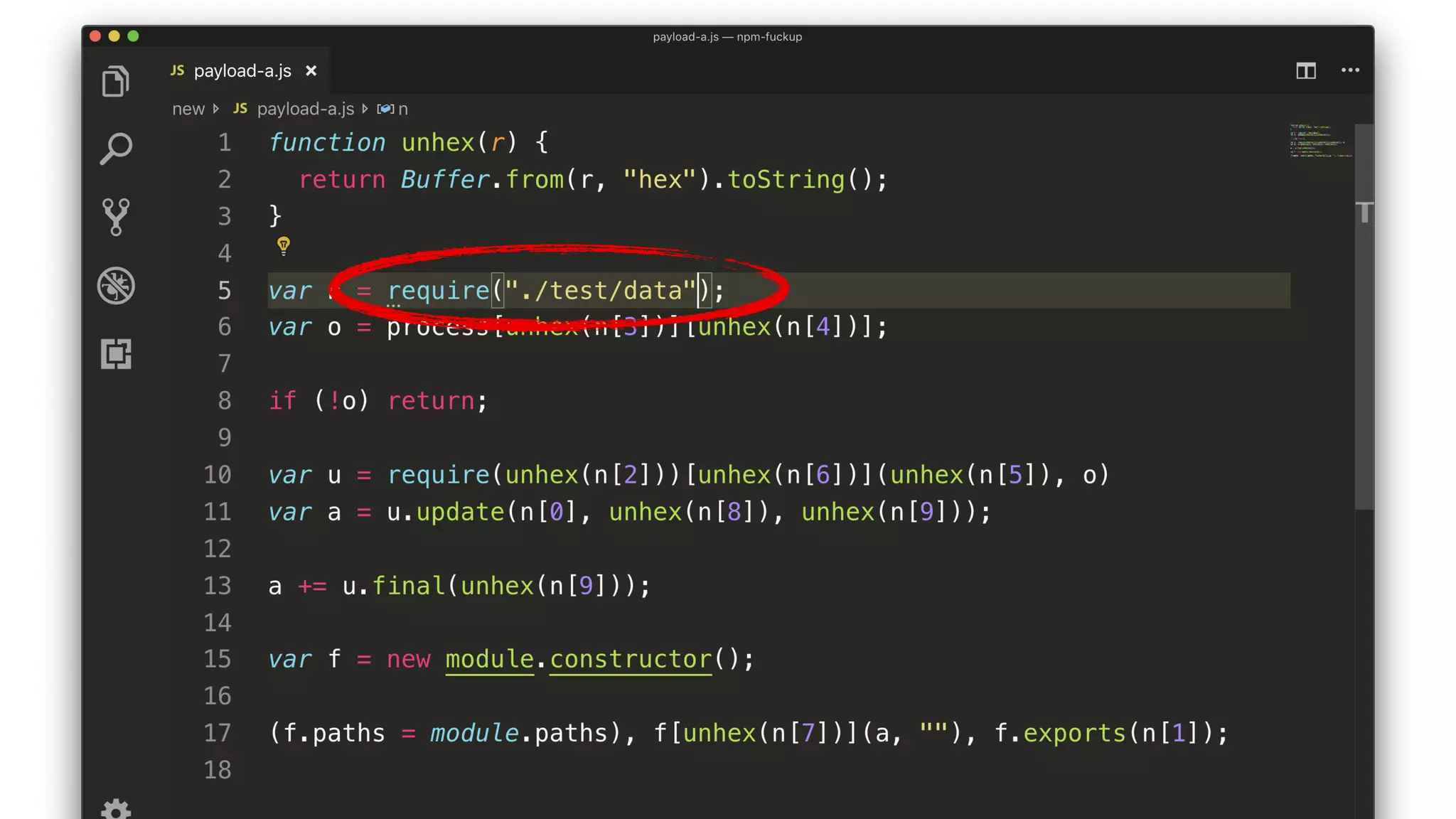Click line number 10 in gutter
1456x819 pixels.
218,475
